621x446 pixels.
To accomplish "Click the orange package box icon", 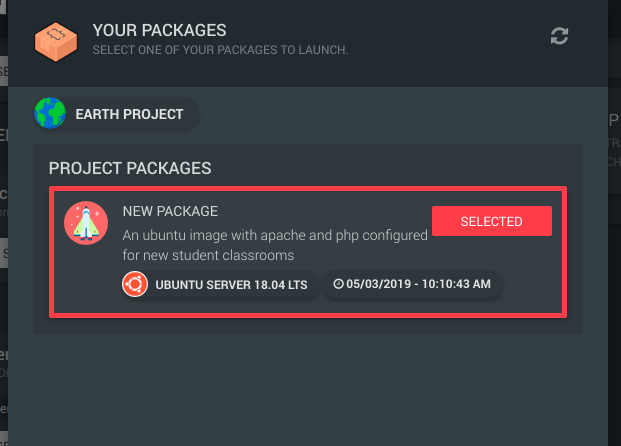I will click(56, 42).
